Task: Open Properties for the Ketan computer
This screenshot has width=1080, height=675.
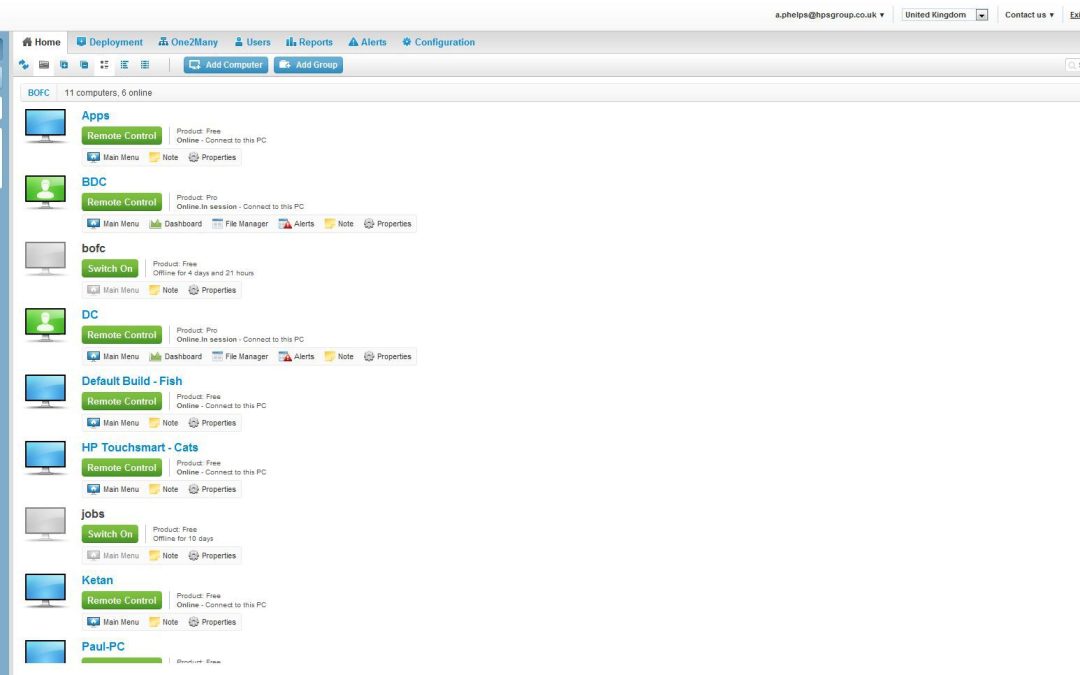Action: [212, 623]
